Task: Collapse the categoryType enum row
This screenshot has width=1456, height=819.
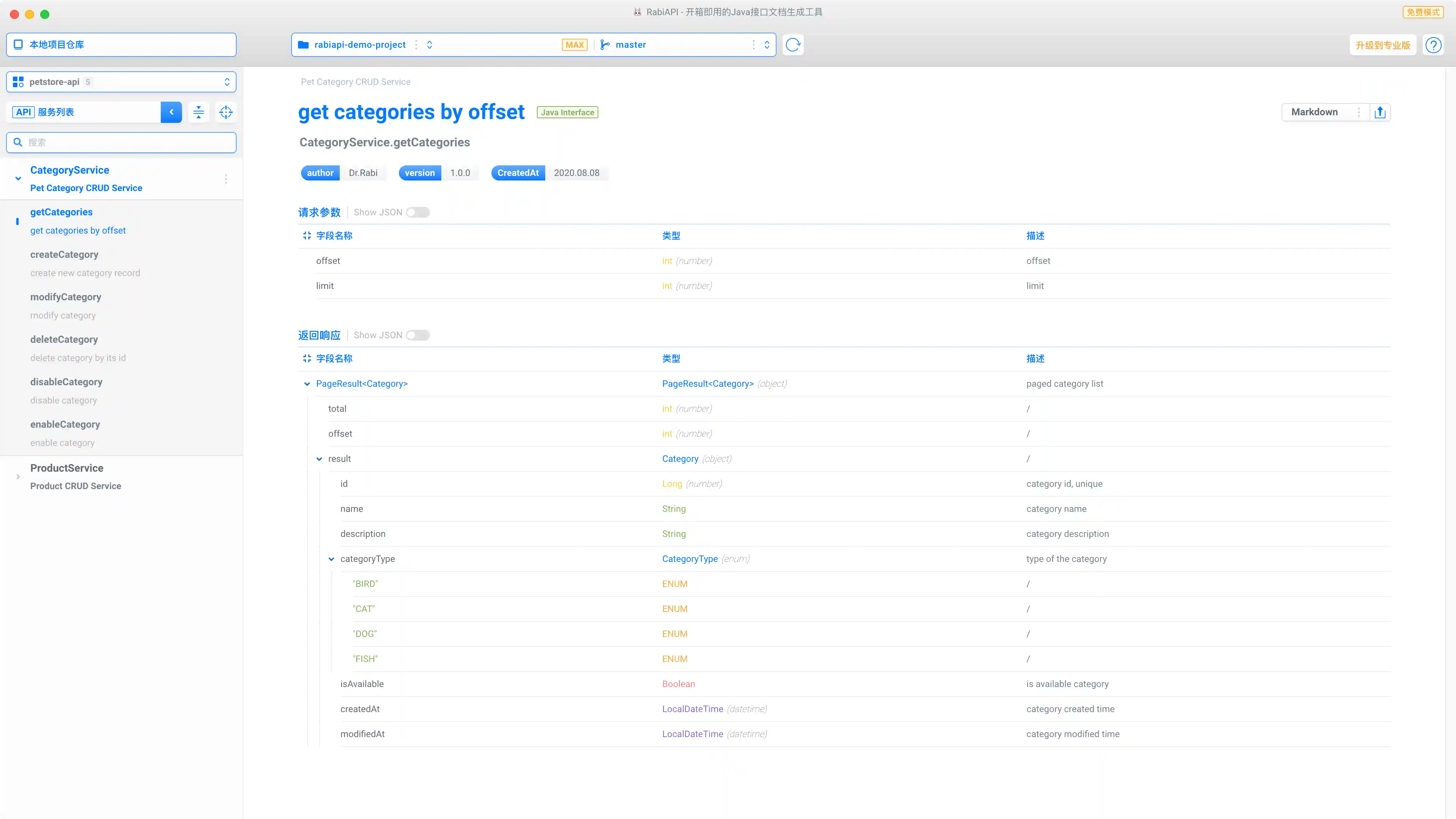Action: click(x=331, y=559)
